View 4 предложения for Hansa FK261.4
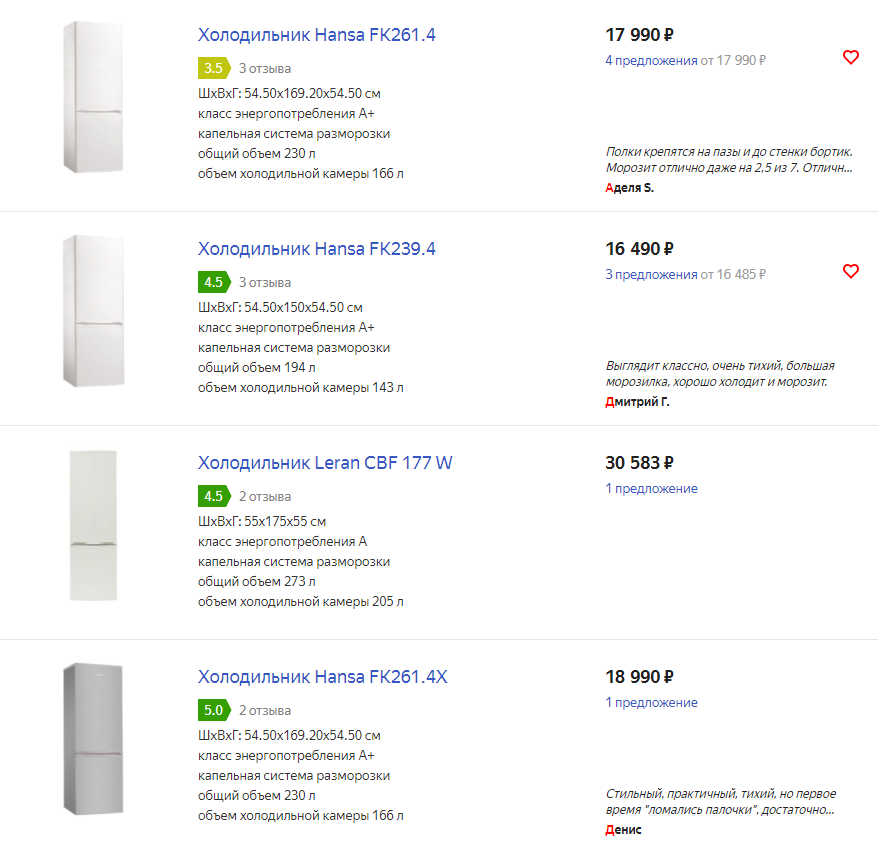The width and height of the screenshot is (878, 847). 651,60
